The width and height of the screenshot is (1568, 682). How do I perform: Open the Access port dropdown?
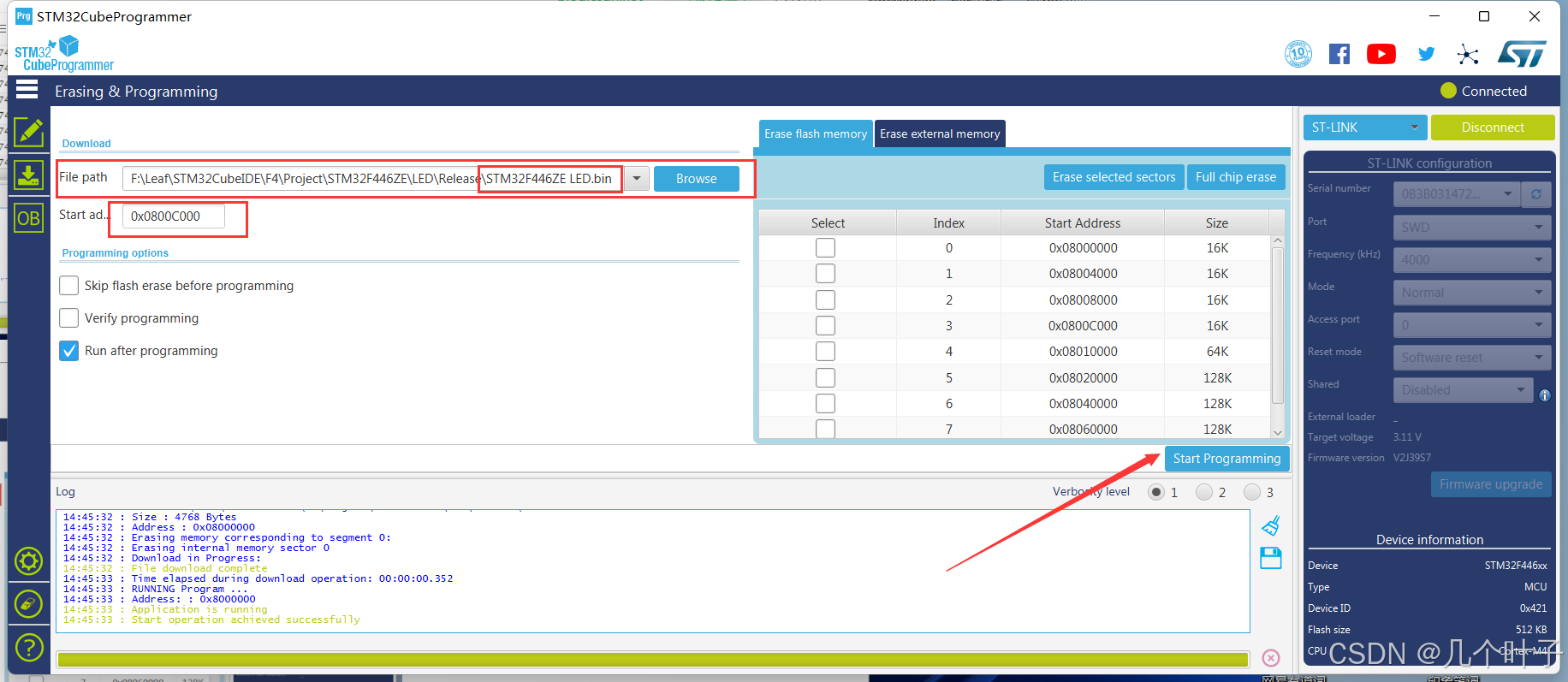click(1472, 324)
